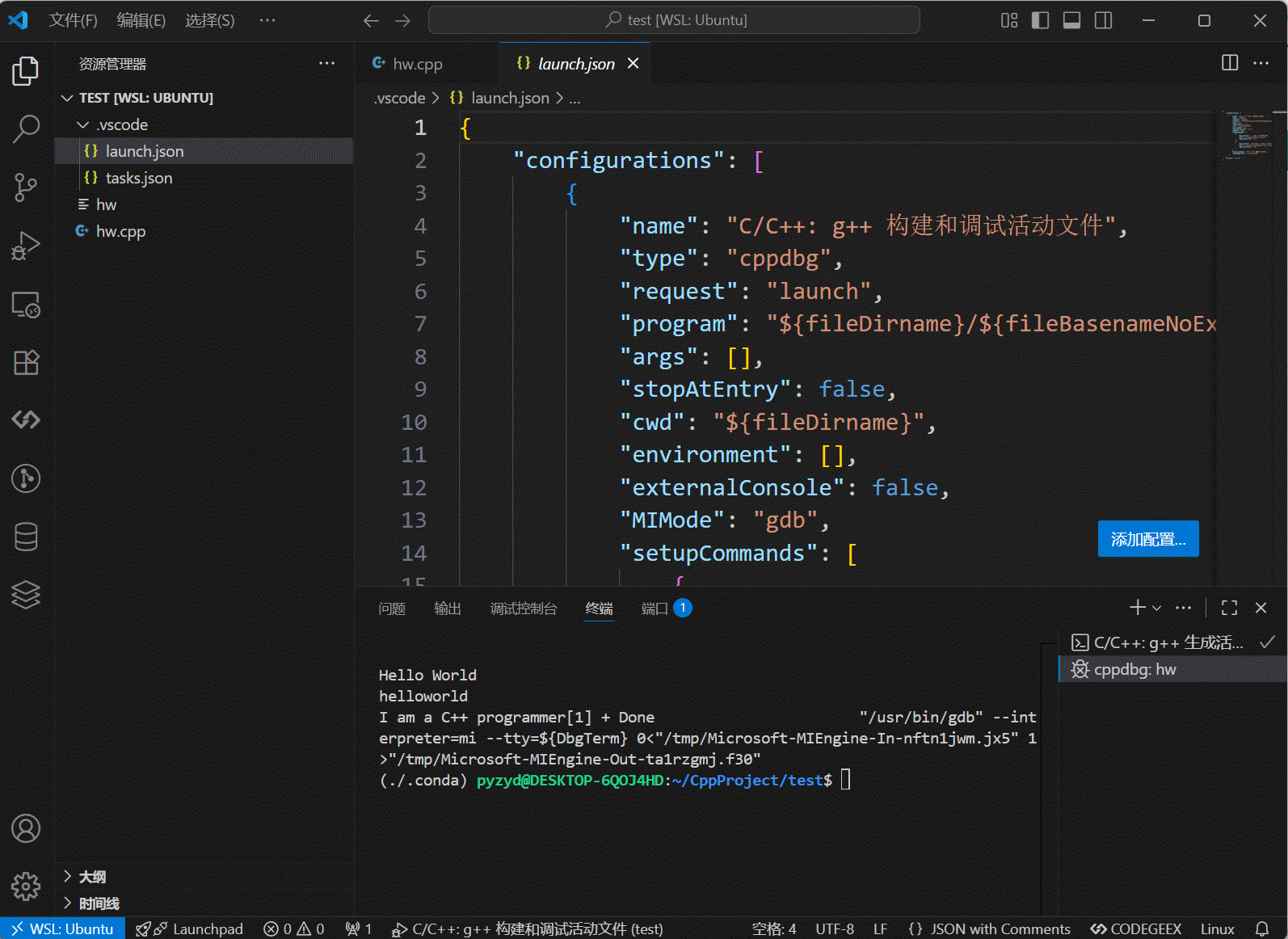Open the Search view in activity bar
The width and height of the screenshot is (1288, 939).
pyautogui.click(x=26, y=128)
